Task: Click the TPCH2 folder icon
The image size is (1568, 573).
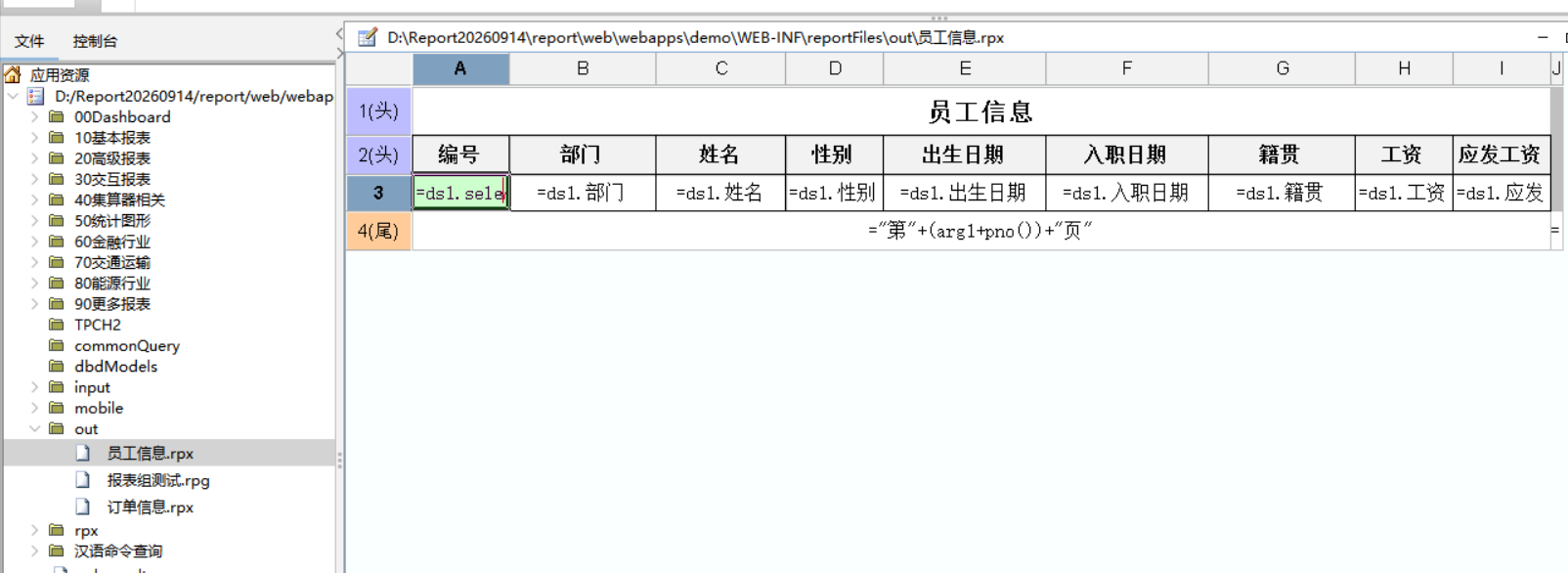Action: click(x=57, y=325)
